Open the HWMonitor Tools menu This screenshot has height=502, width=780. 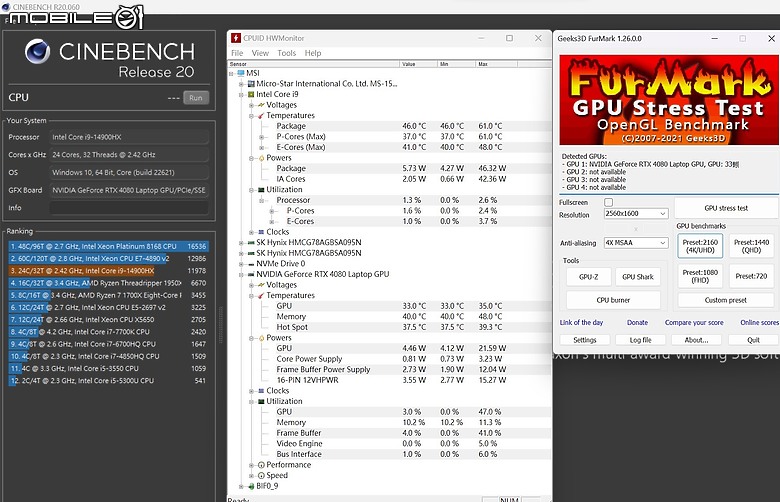287,53
